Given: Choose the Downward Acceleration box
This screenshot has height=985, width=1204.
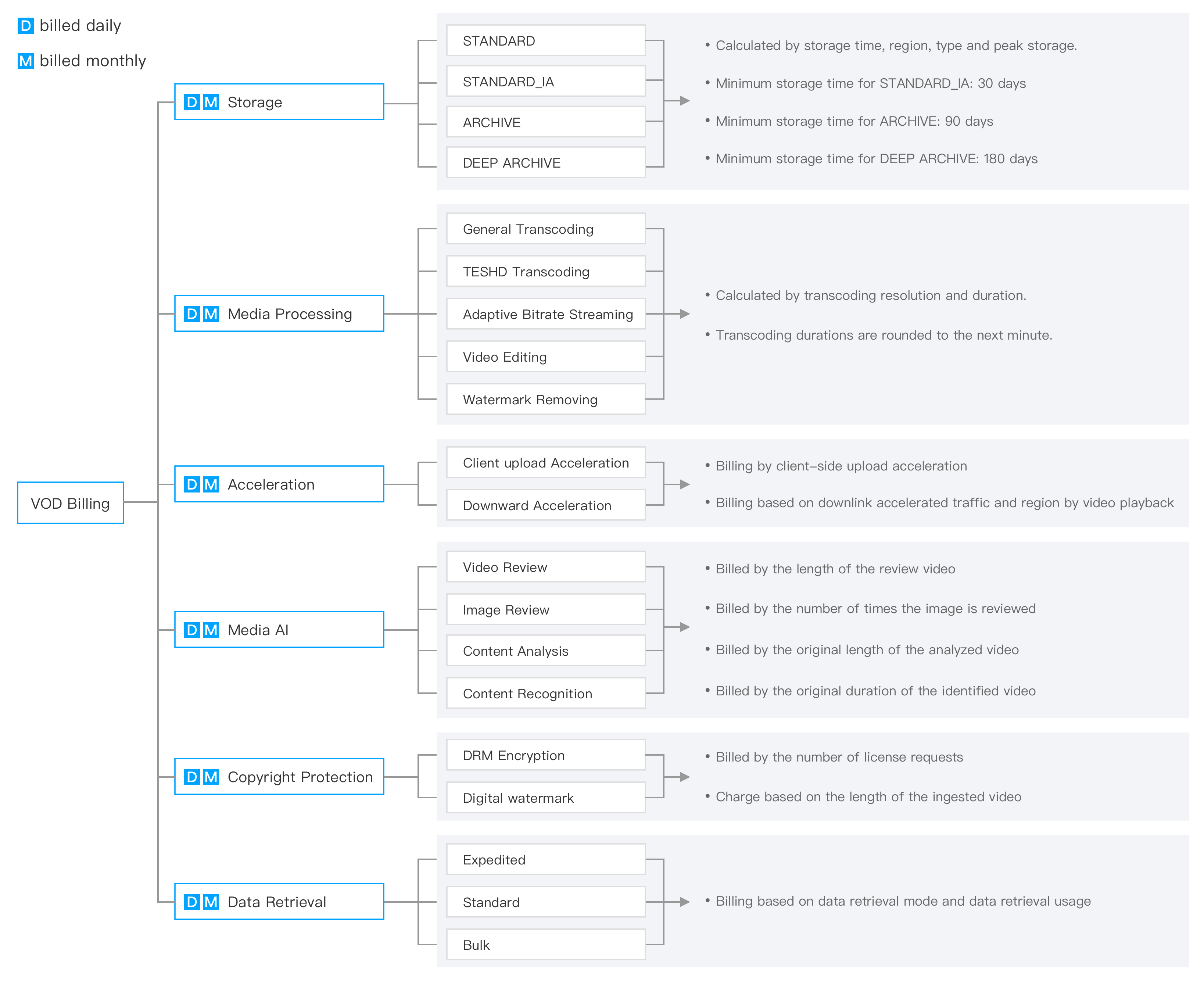Looking at the screenshot, I should point(545,506).
